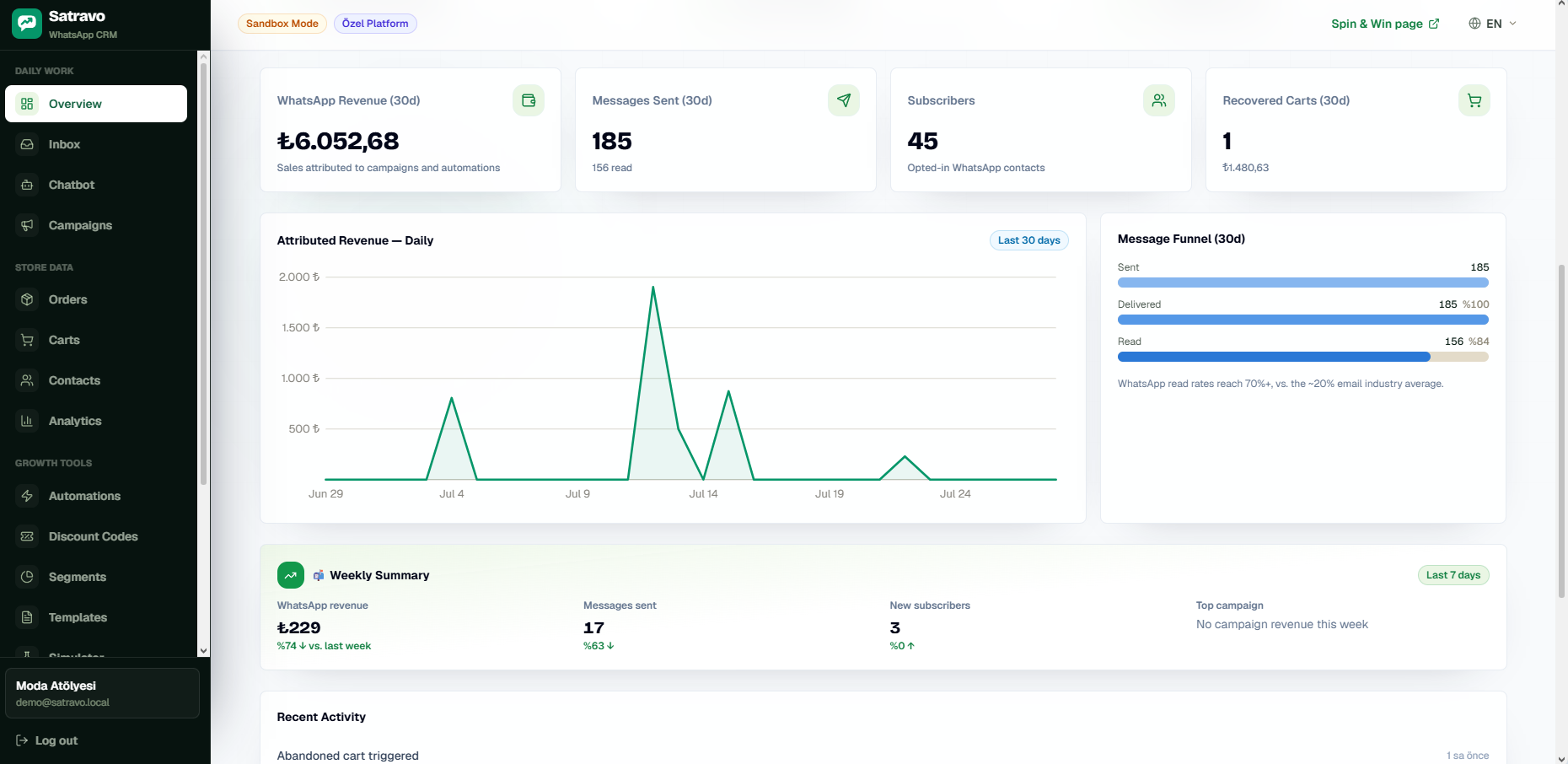This screenshot has height=764, width=1568.
Task: Click sidebar scroll down arrow
Action: pos(203,651)
